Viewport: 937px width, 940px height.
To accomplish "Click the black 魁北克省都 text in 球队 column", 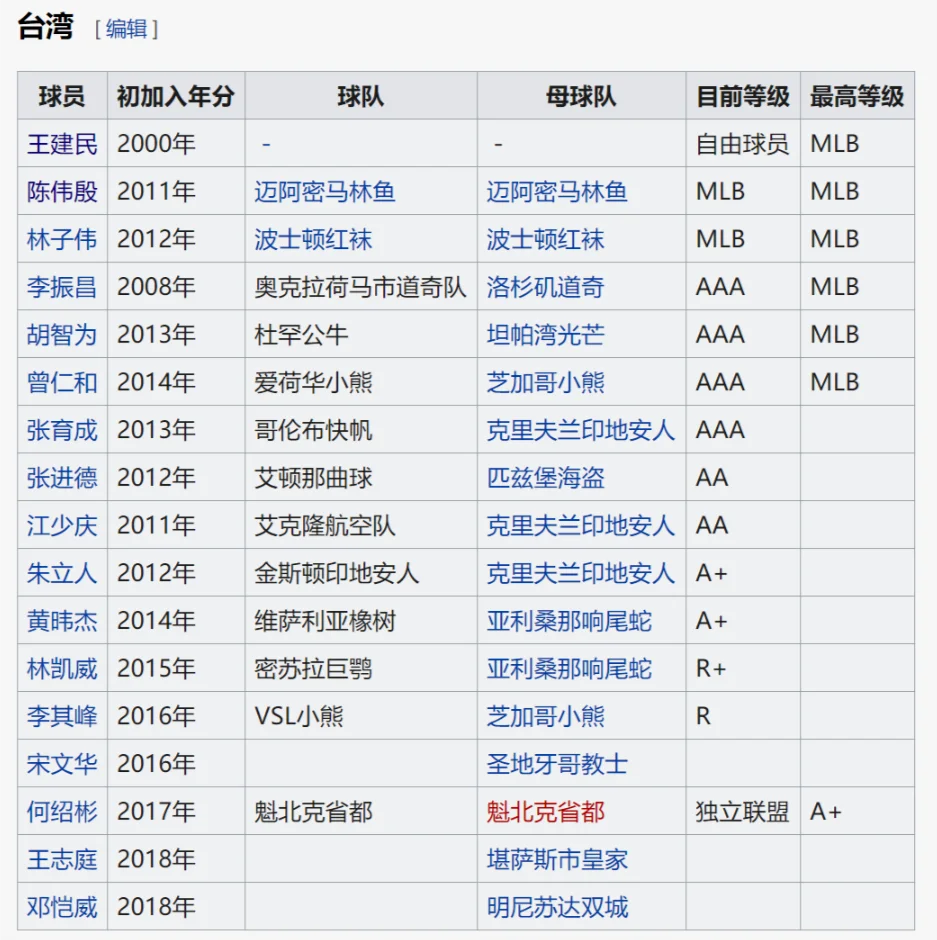I will click(x=313, y=812).
